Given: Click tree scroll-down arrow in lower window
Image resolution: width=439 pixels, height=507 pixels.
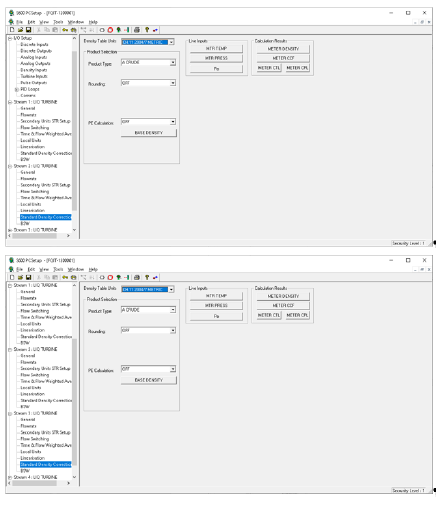Looking at the screenshot, I should (74, 477).
